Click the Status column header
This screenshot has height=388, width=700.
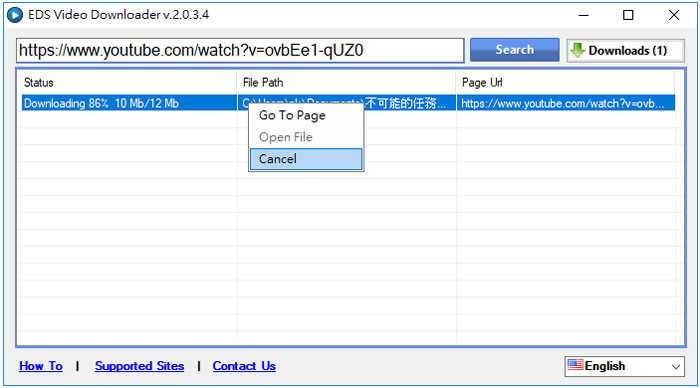pos(129,83)
